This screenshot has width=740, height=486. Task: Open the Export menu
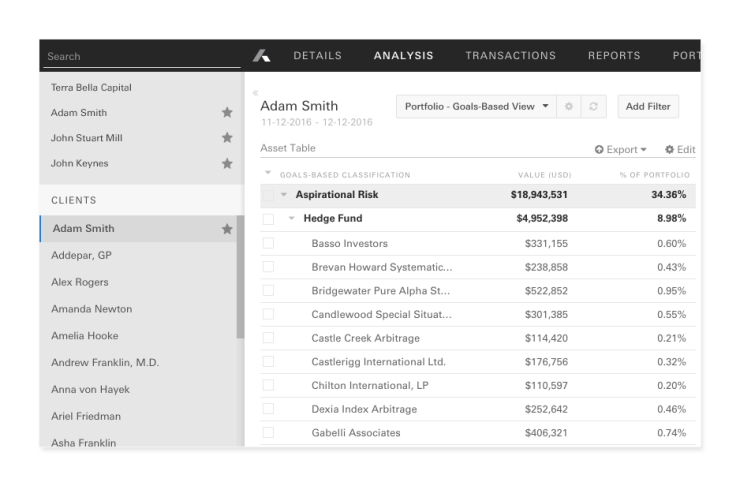coord(621,150)
